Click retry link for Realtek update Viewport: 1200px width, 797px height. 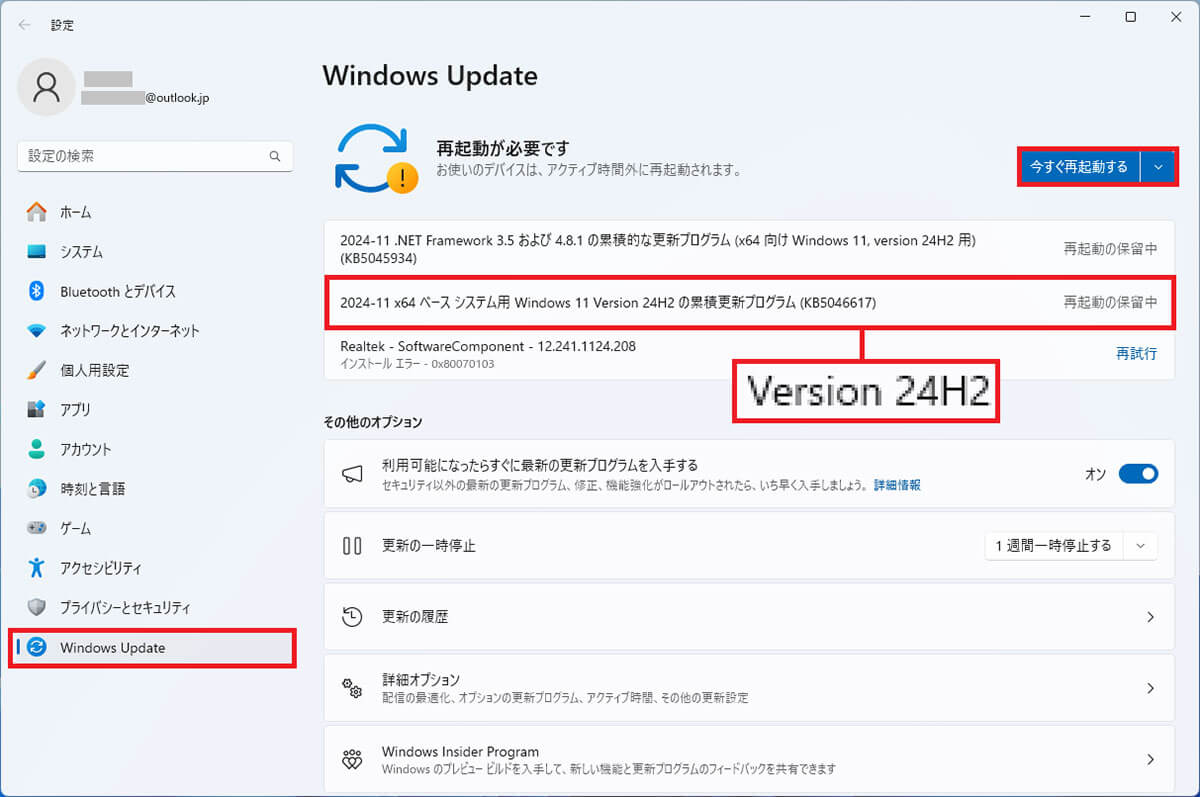(x=1137, y=354)
